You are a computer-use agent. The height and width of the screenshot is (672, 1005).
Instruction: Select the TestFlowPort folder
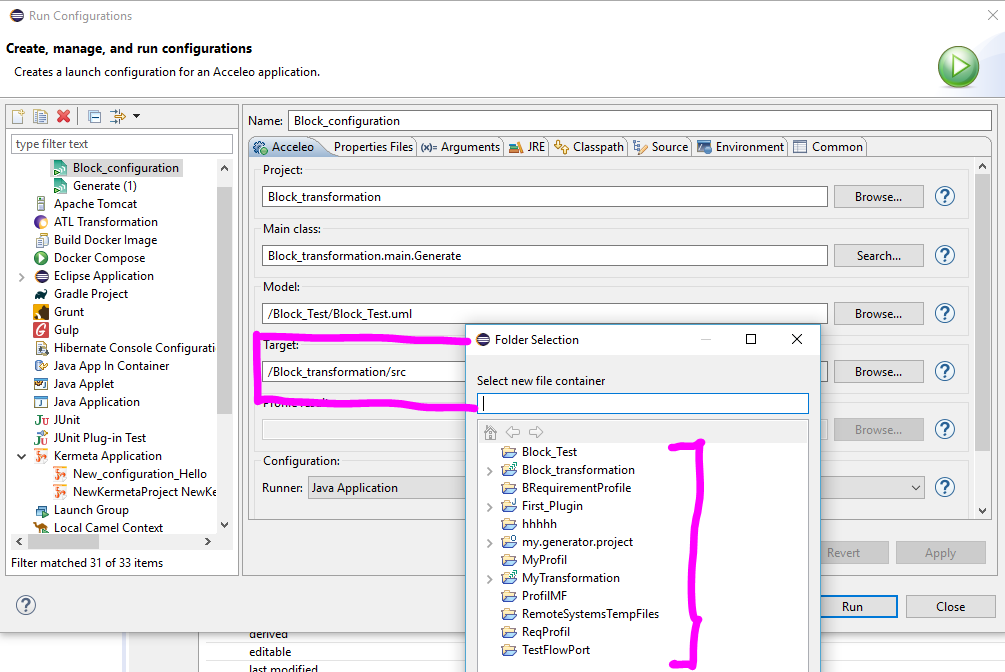(x=556, y=650)
